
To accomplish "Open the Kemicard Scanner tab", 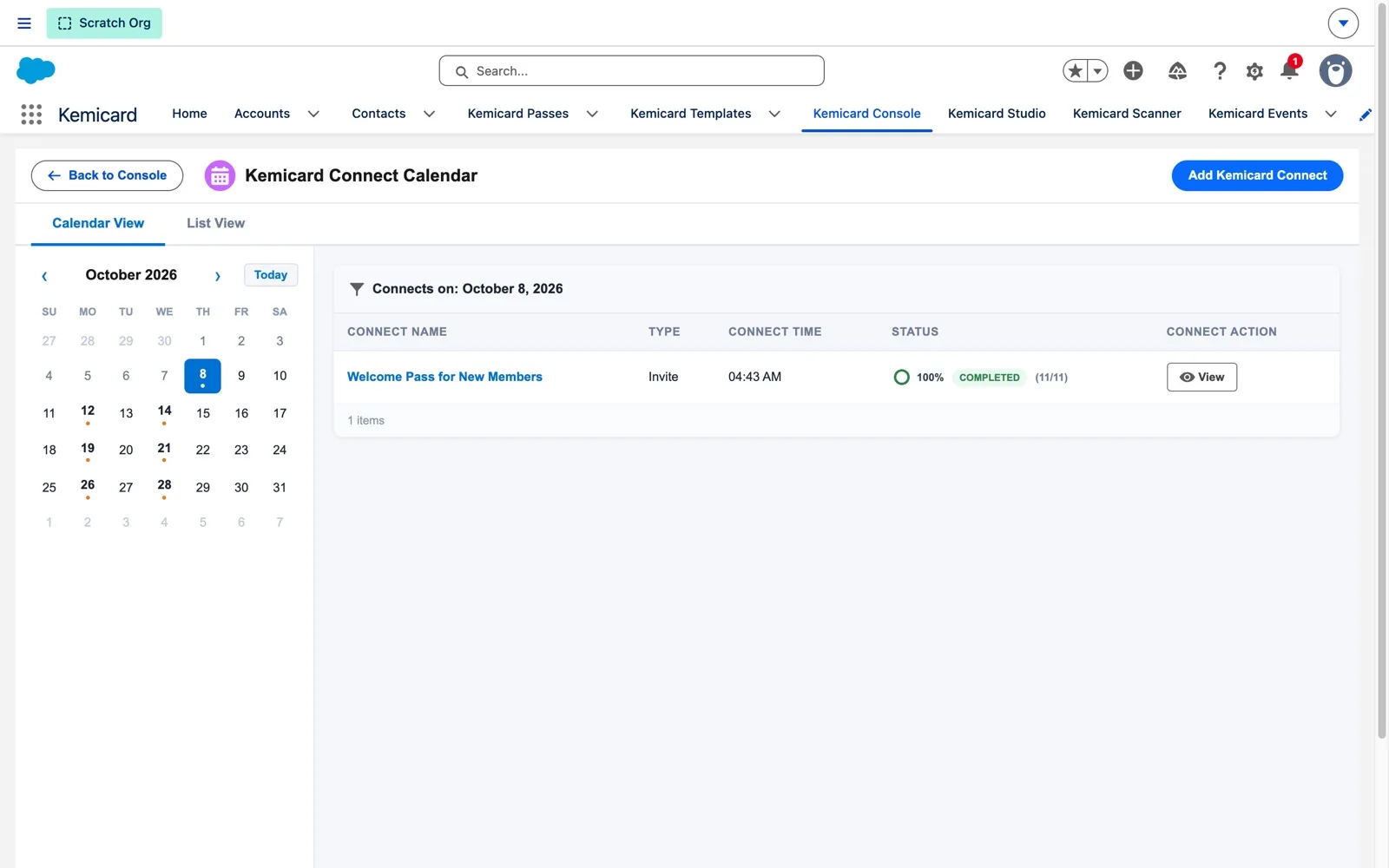I will pos(1127,114).
